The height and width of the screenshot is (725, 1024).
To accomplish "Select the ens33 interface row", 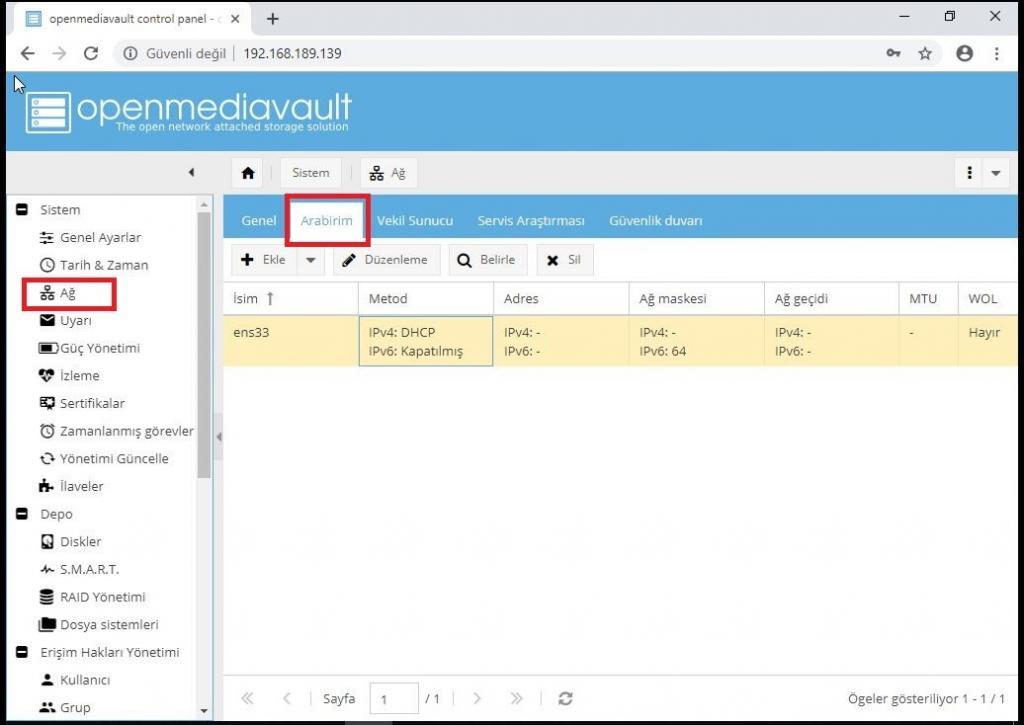I will pyautogui.click(x=620, y=342).
